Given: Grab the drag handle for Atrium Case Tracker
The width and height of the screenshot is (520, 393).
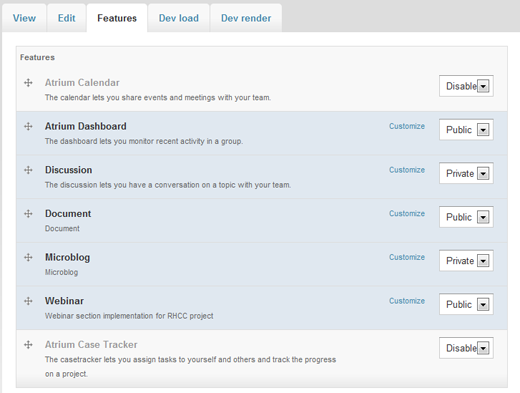Looking at the screenshot, I should pyautogui.click(x=28, y=345).
